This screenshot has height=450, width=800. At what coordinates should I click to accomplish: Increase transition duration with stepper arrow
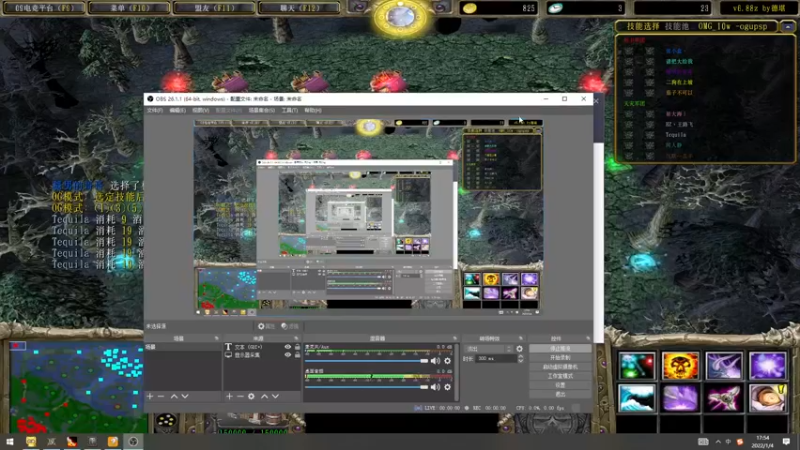tap(520, 357)
